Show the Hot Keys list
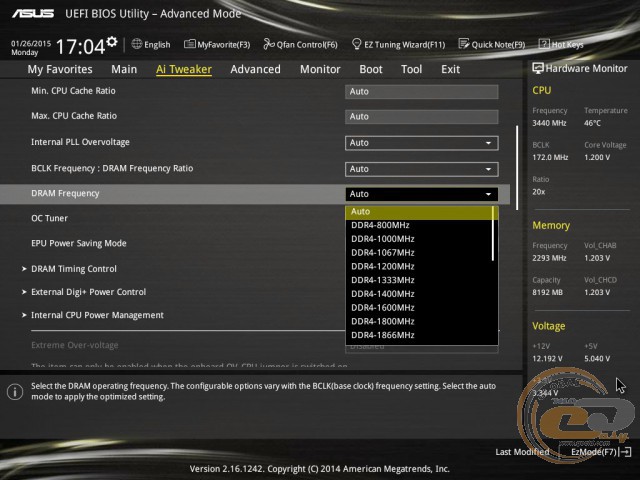Screen dimensions: 640x480 tap(561, 44)
